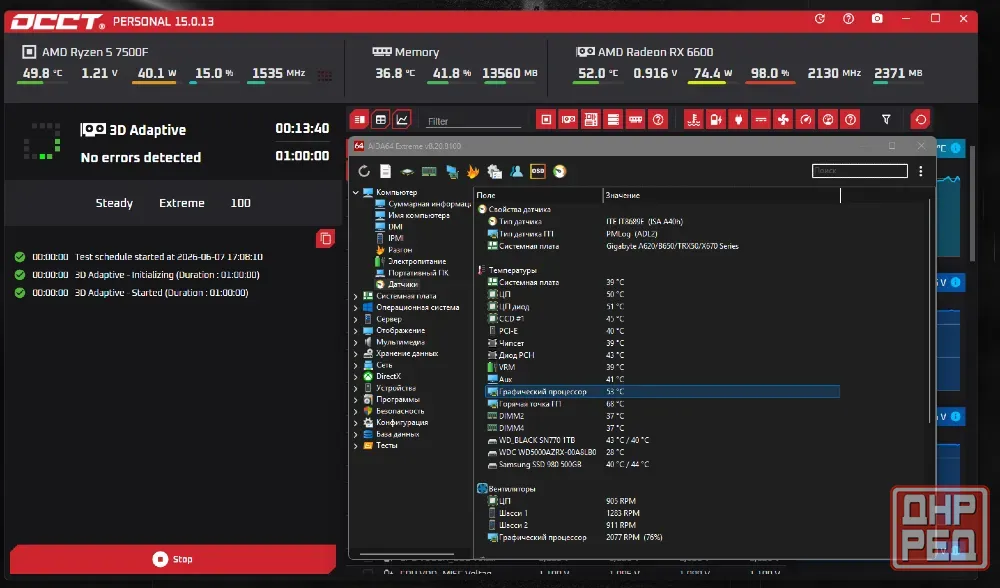Click the 100 intensity value
The height and width of the screenshot is (588, 1000).
240,203
